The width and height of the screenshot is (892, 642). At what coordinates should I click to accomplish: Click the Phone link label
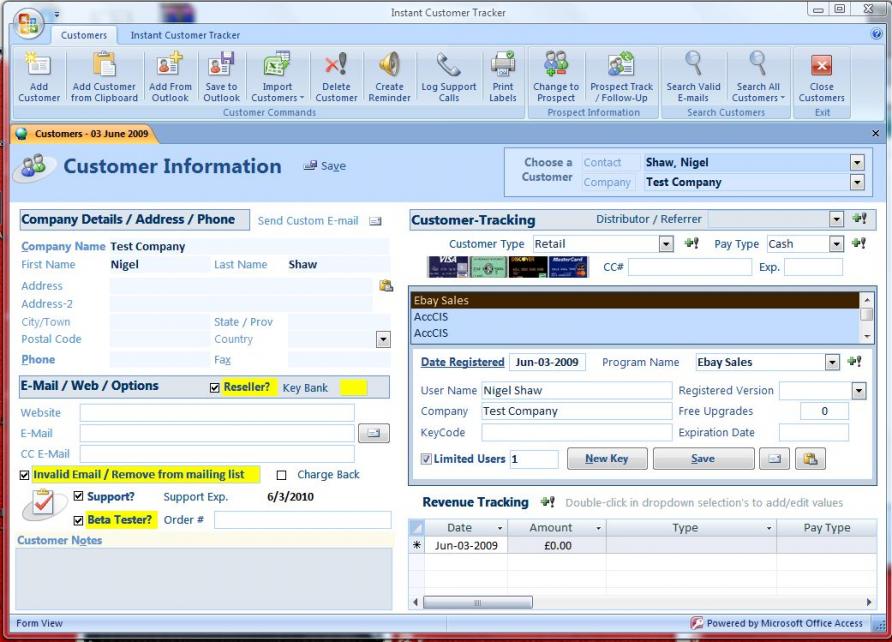click(38, 359)
